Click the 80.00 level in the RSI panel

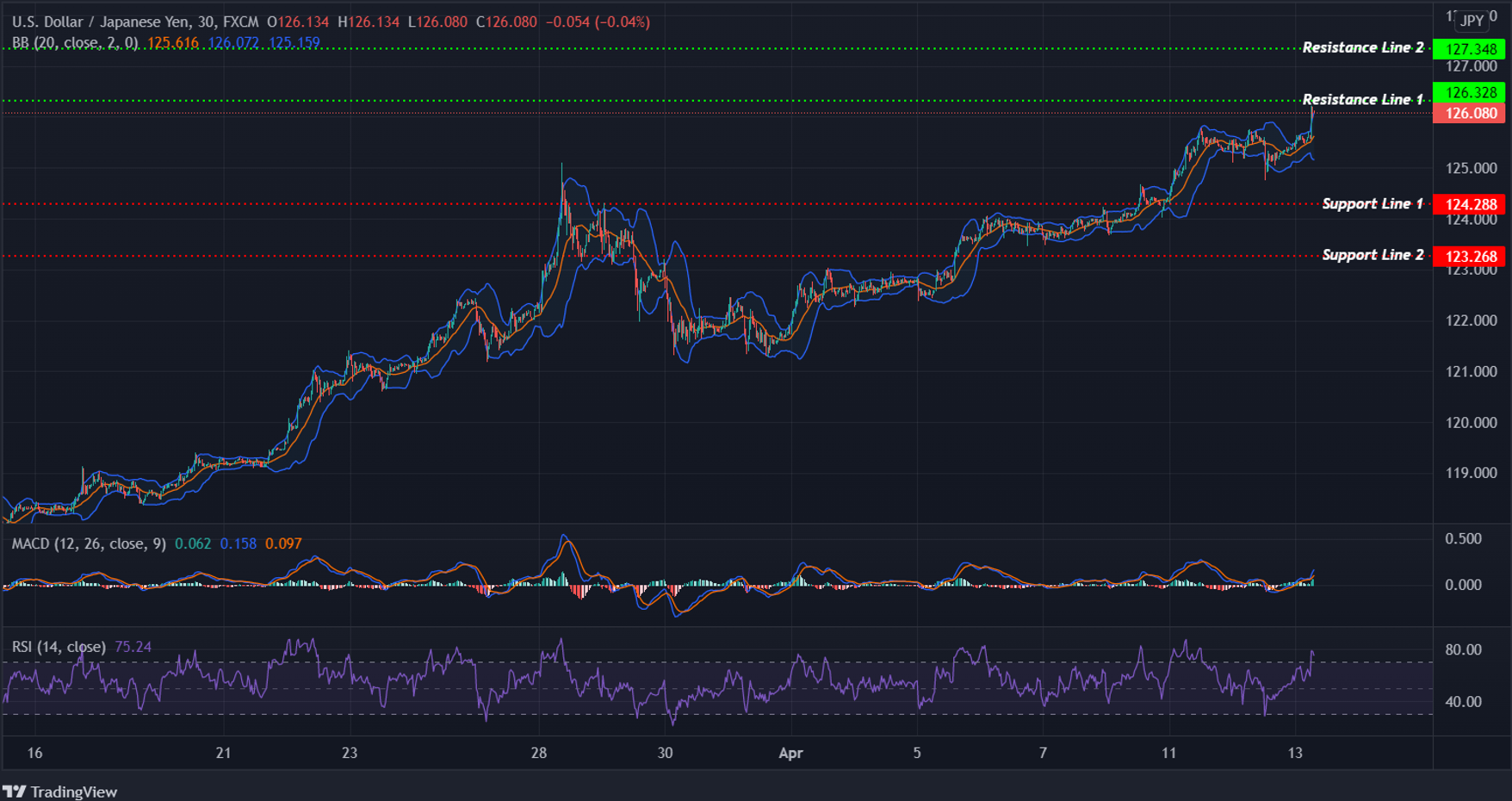1463,649
